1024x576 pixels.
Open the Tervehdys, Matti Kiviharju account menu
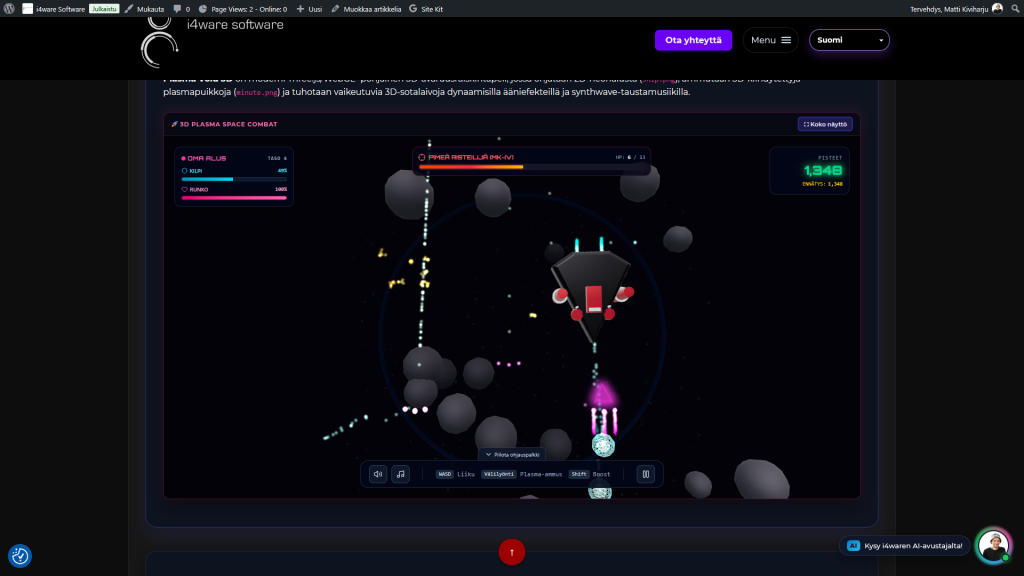(x=956, y=9)
